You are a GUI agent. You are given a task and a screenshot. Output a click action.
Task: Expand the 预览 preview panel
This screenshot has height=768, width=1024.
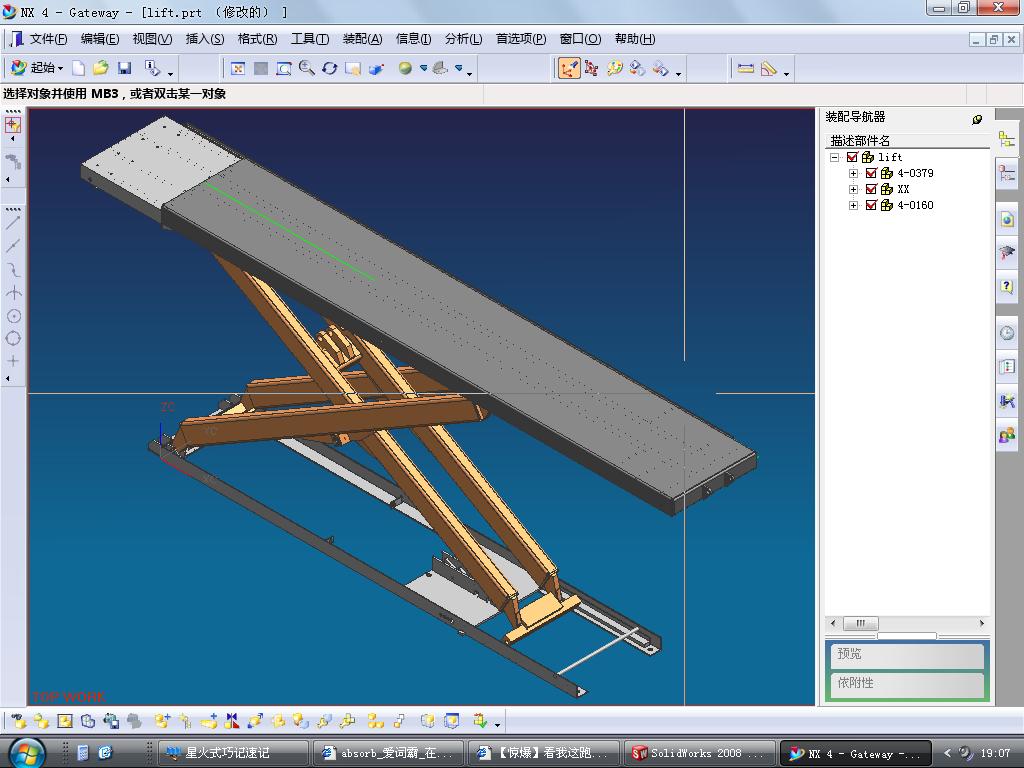(907, 654)
